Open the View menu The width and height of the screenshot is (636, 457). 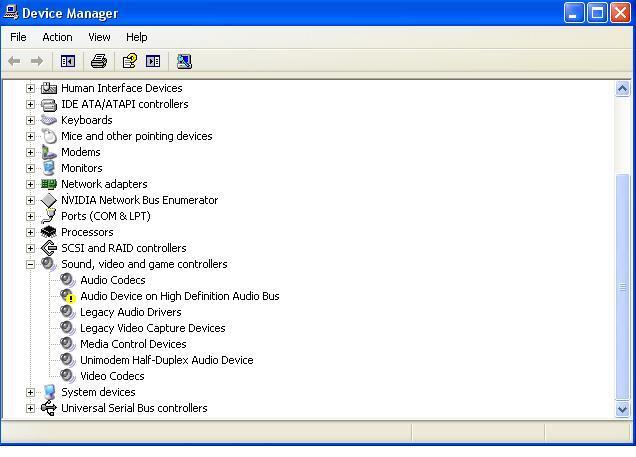(99, 37)
